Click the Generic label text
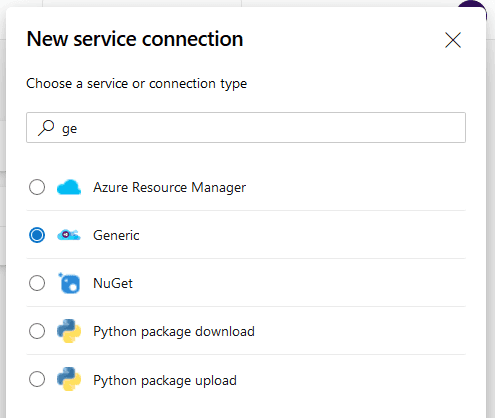 (116, 235)
